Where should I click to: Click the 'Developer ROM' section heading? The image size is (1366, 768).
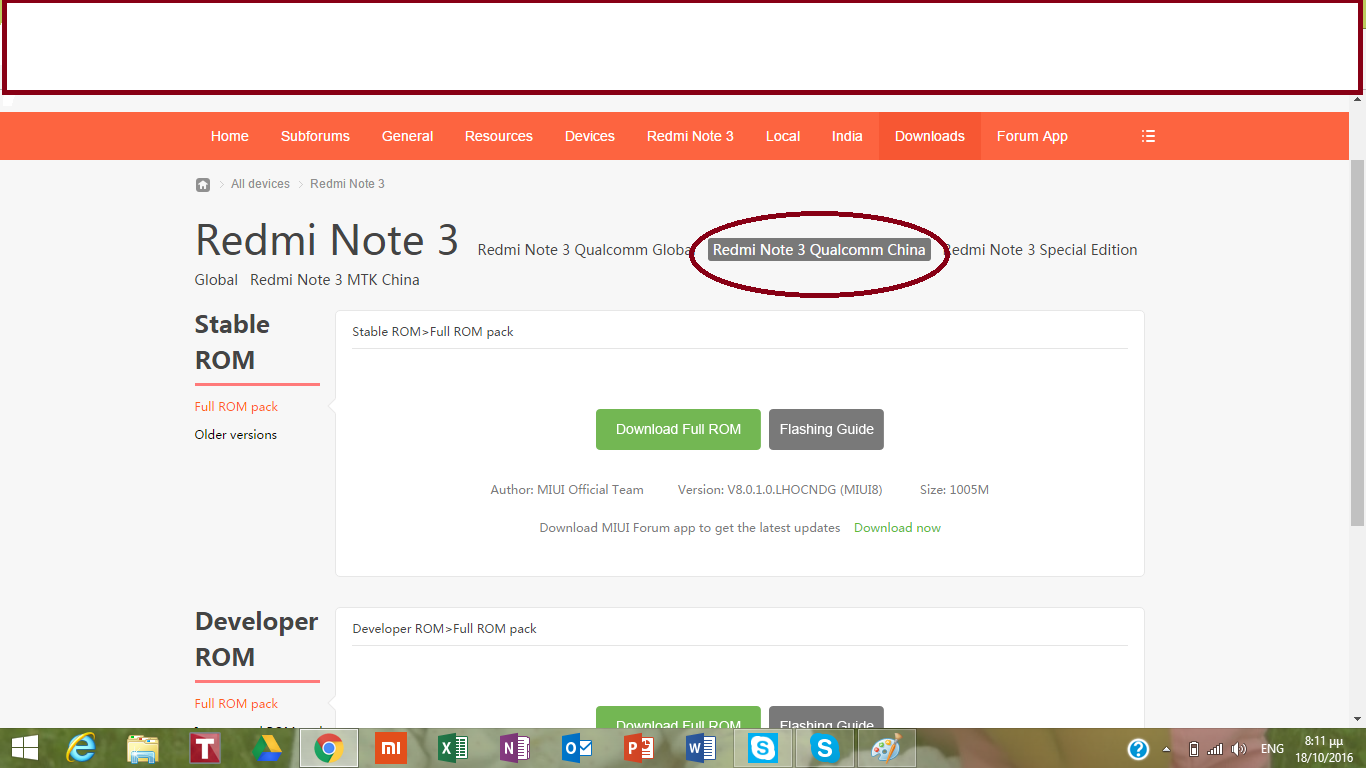(256, 639)
